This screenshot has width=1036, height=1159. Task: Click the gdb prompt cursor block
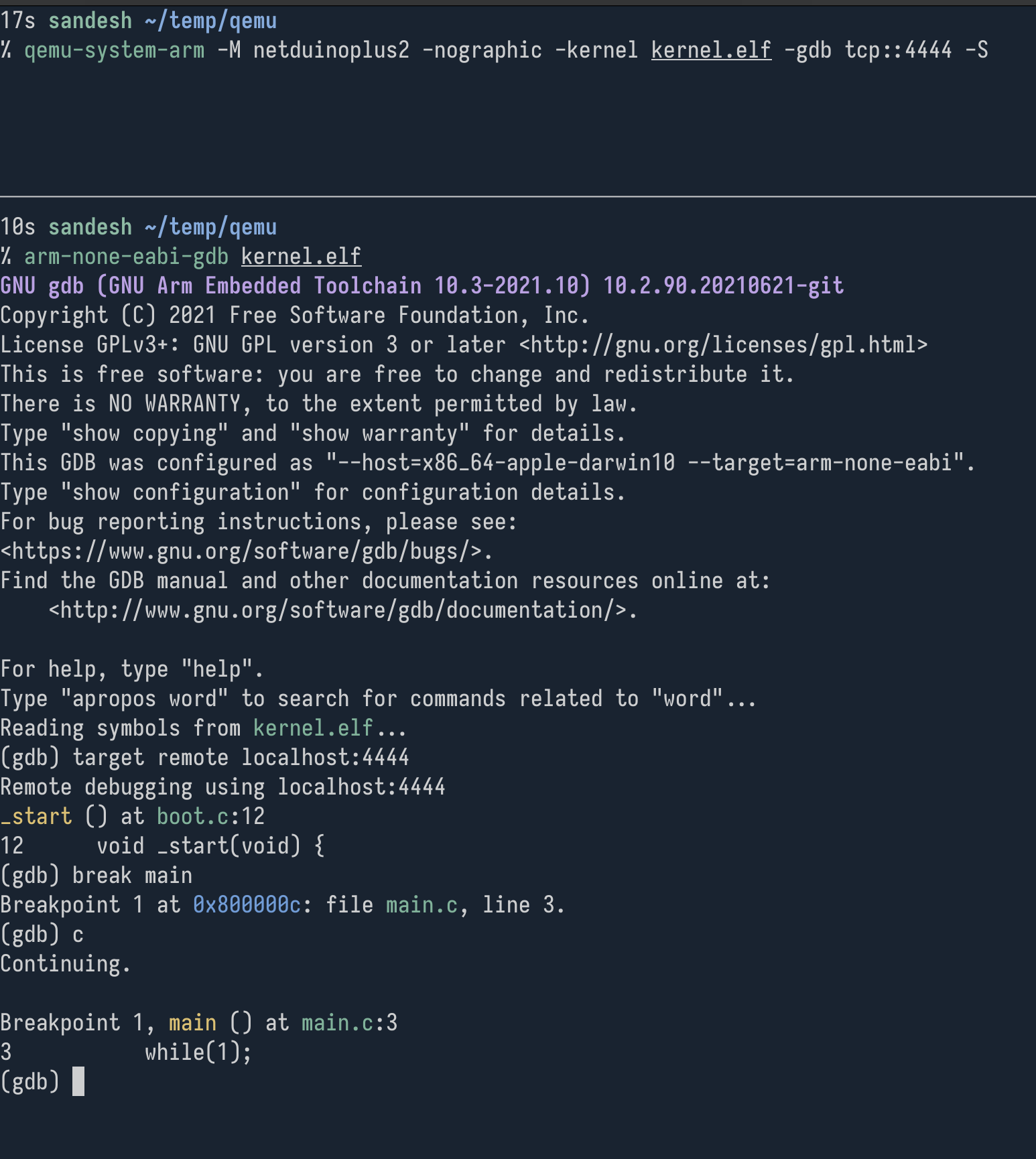pos(78,1082)
